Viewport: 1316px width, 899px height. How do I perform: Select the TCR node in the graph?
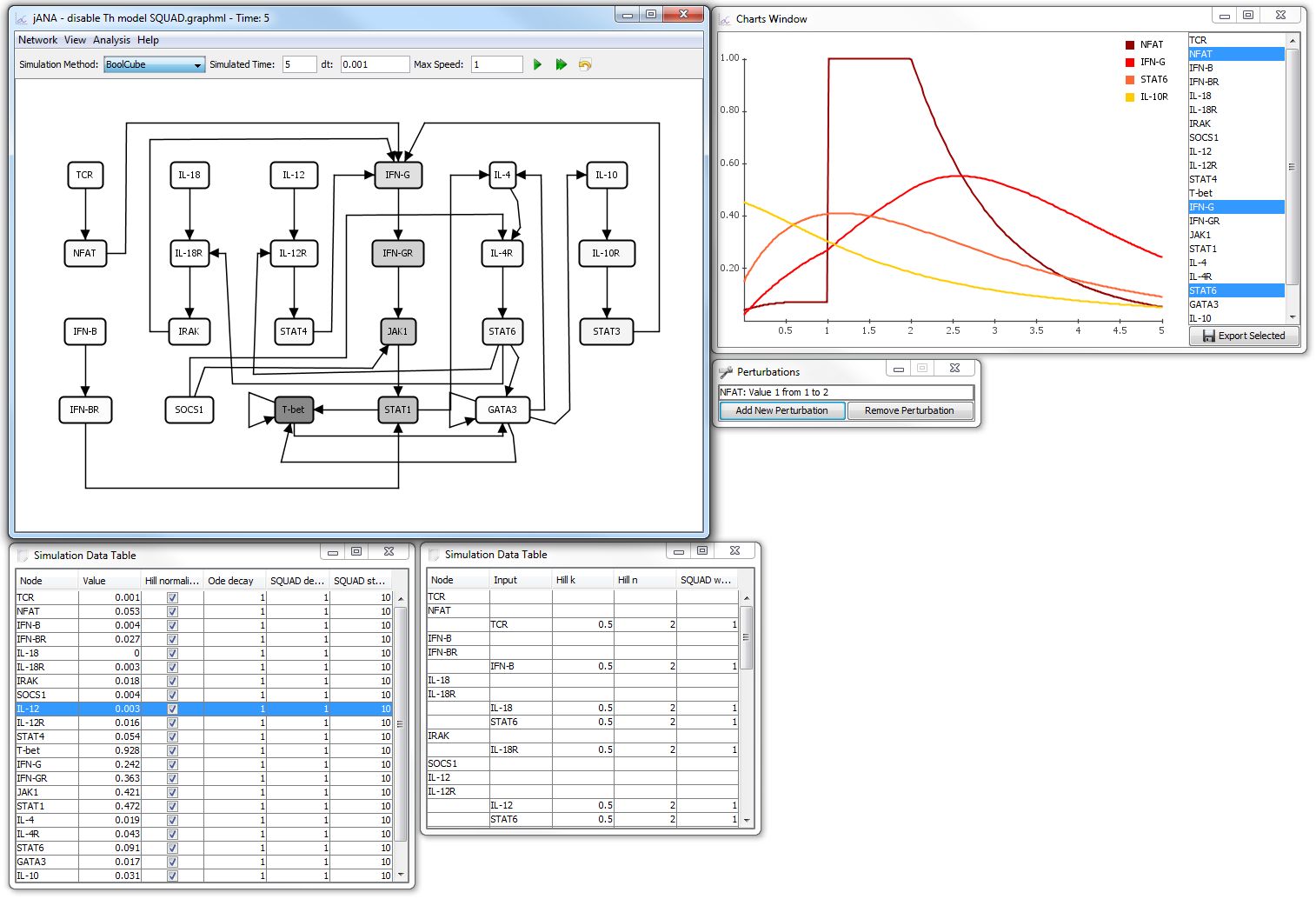[x=84, y=175]
